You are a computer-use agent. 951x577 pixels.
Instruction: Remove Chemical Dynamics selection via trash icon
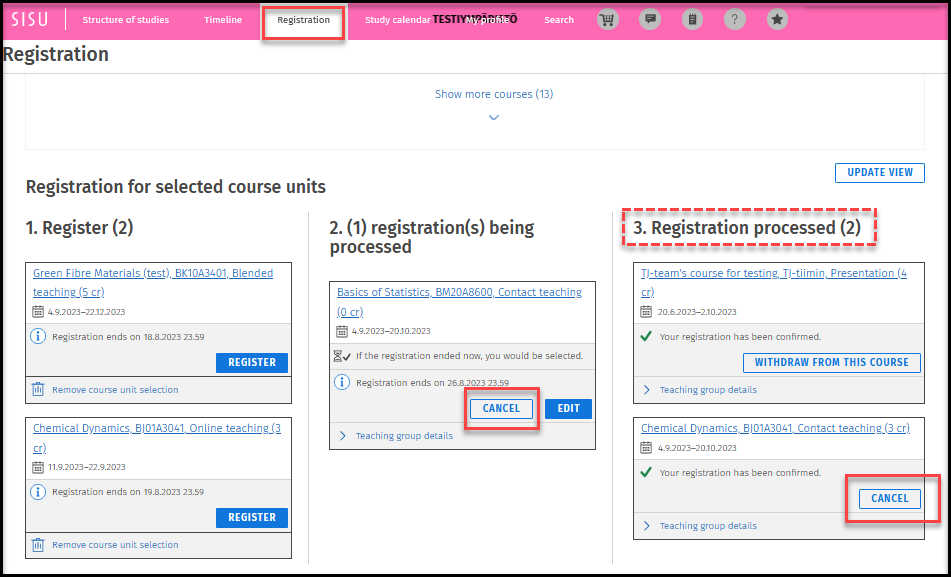point(39,544)
